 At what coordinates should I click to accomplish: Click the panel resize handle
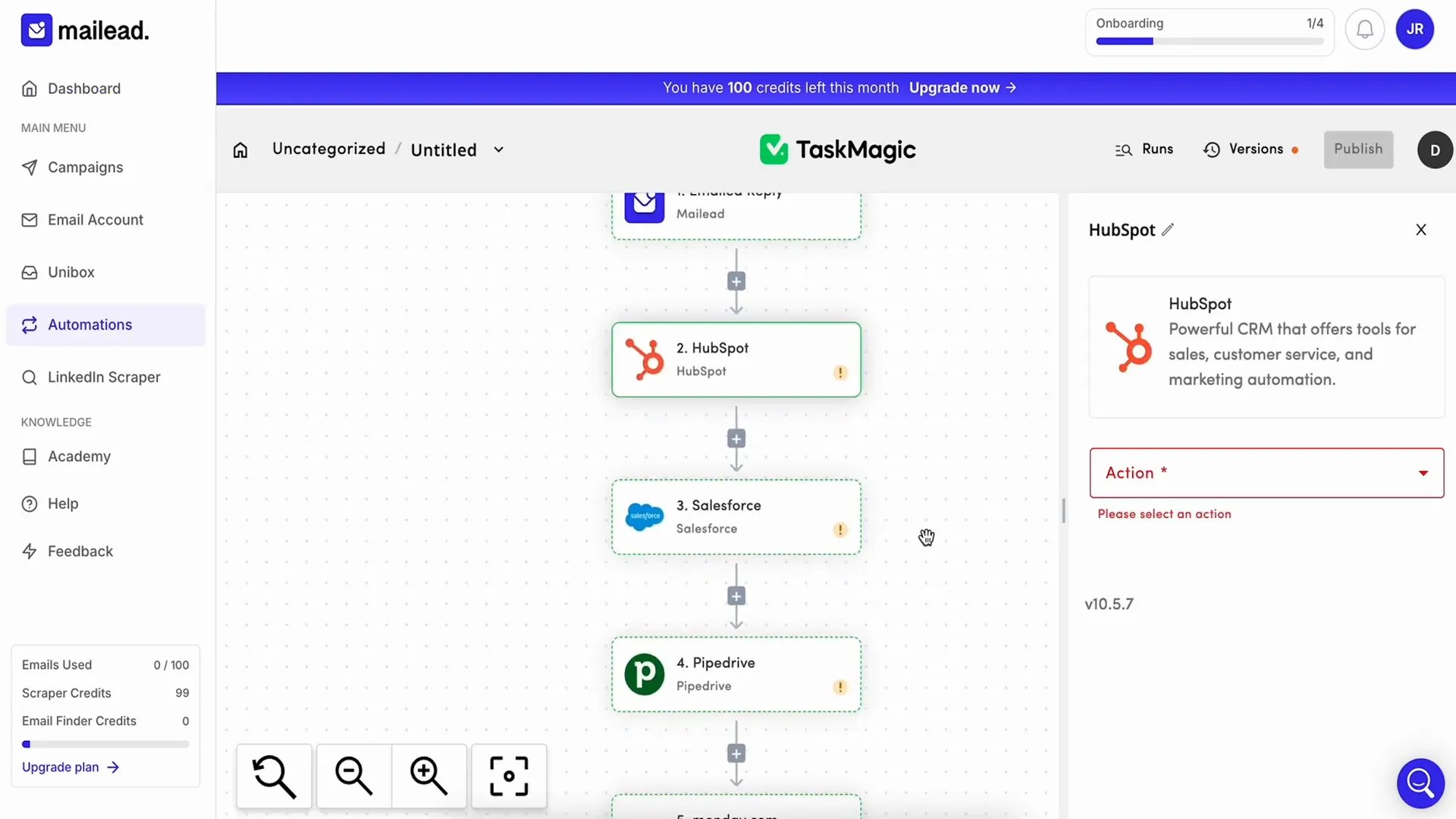(1063, 511)
